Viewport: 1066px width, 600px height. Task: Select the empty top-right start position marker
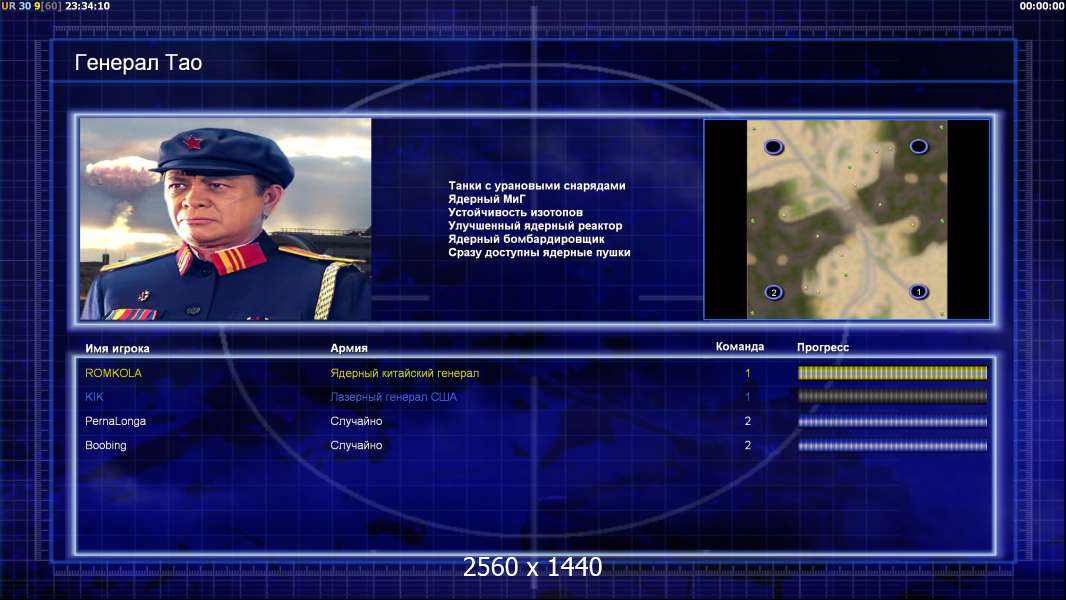pyautogui.click(x=918, y=146)
